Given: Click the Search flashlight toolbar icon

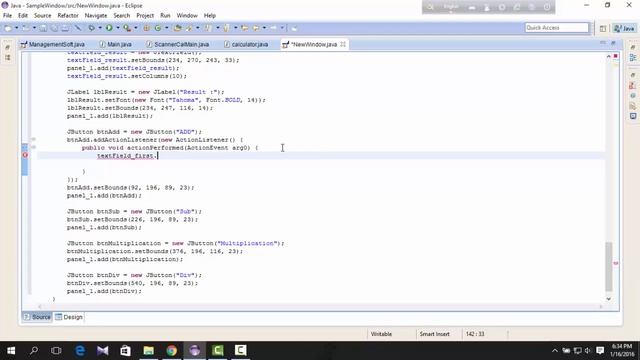Looking at the screenshot, I should coord(189,28).
